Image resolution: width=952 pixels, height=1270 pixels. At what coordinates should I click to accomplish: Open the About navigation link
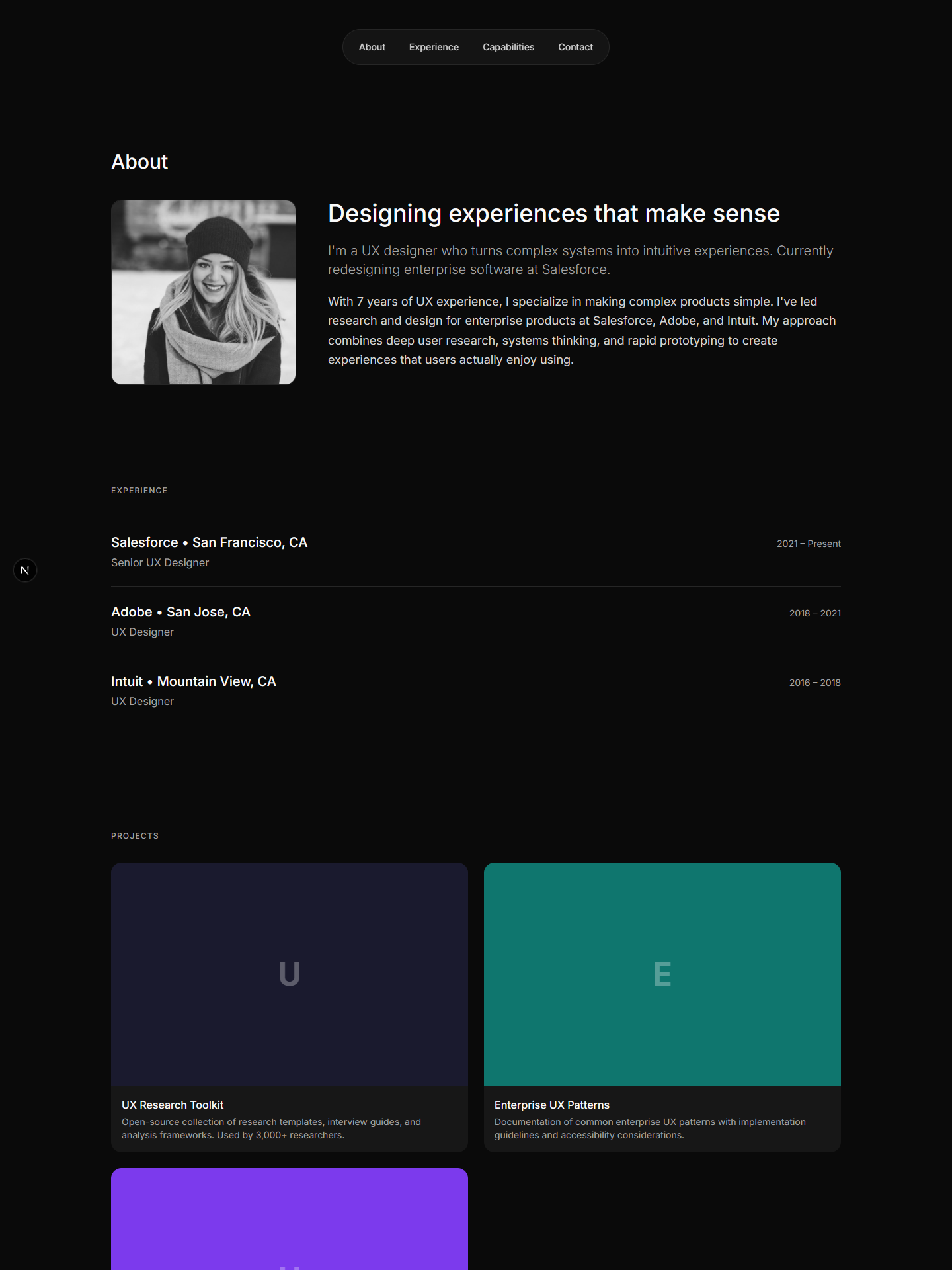tap(372, 47)
